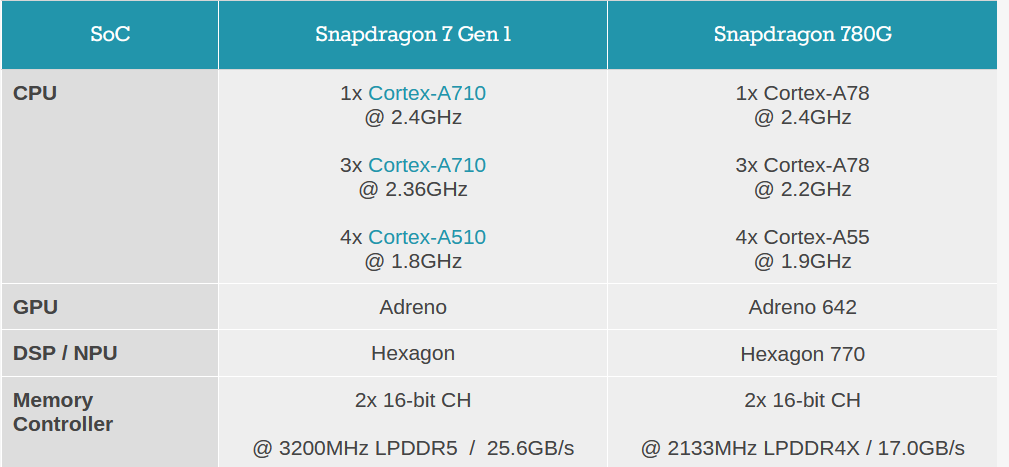The height and width of the screenshot is (467, 1009).
Task: Click the SoC column header
Action: (x=110, y=35)
